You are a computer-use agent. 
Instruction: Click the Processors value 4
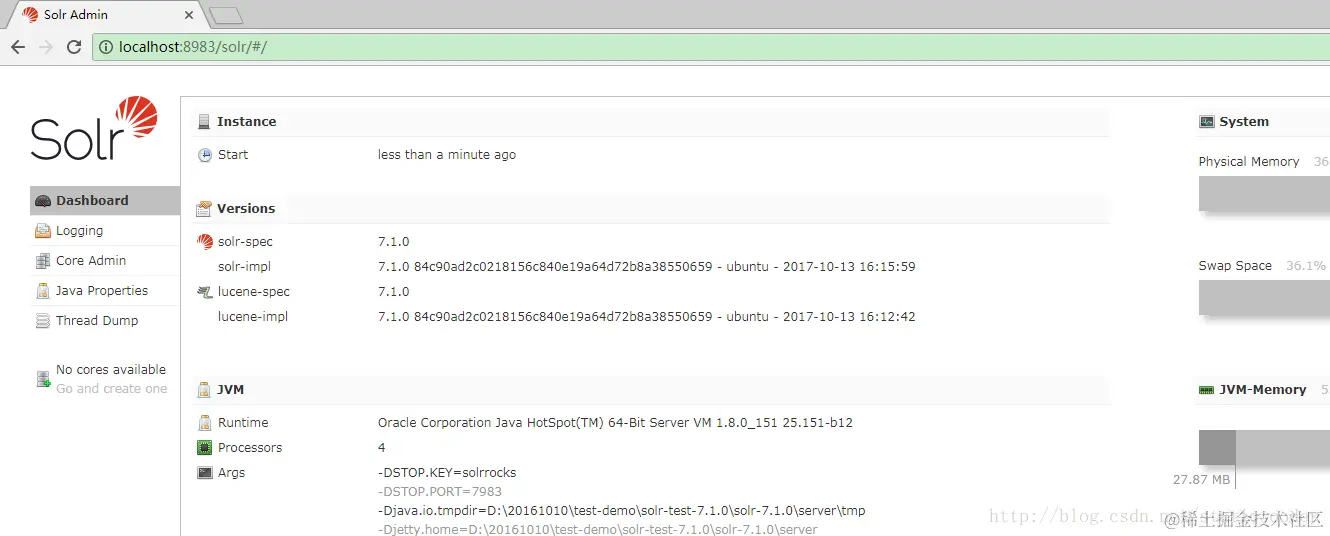pos(382,448)
